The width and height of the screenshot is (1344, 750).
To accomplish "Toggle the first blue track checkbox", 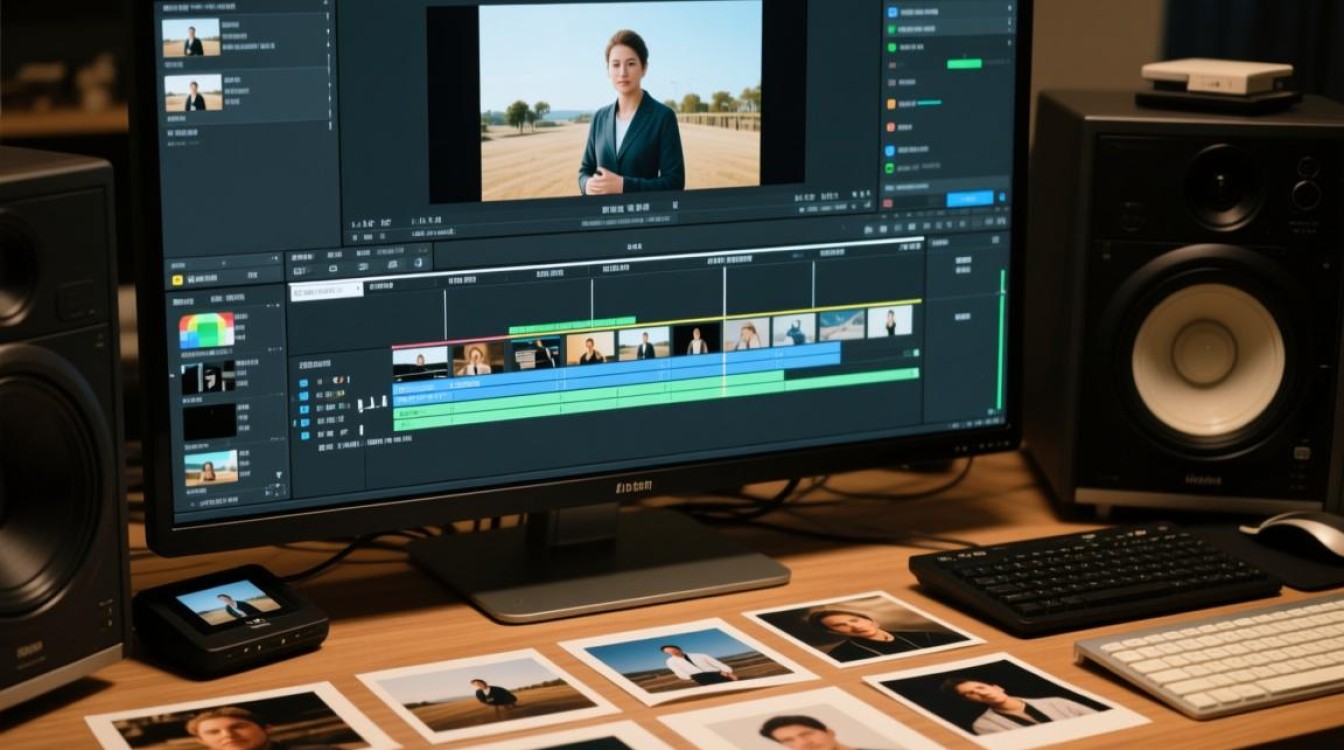I will 304,383.
